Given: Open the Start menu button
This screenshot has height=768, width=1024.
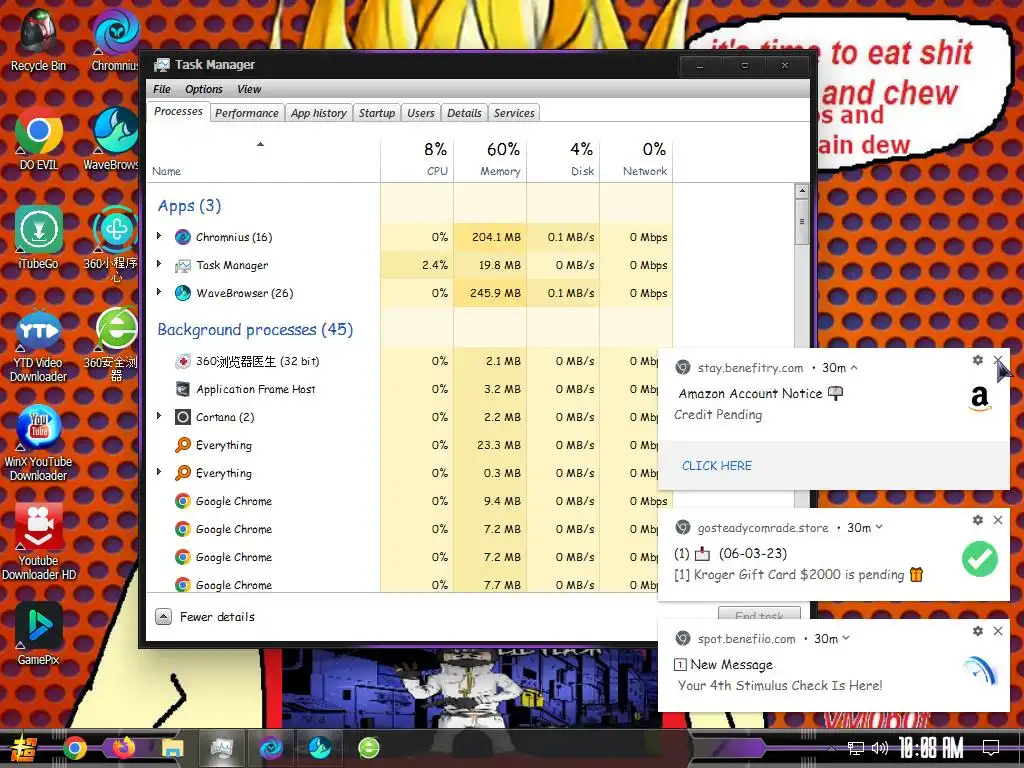Looking at the screenshot, I should coord(22,748).
